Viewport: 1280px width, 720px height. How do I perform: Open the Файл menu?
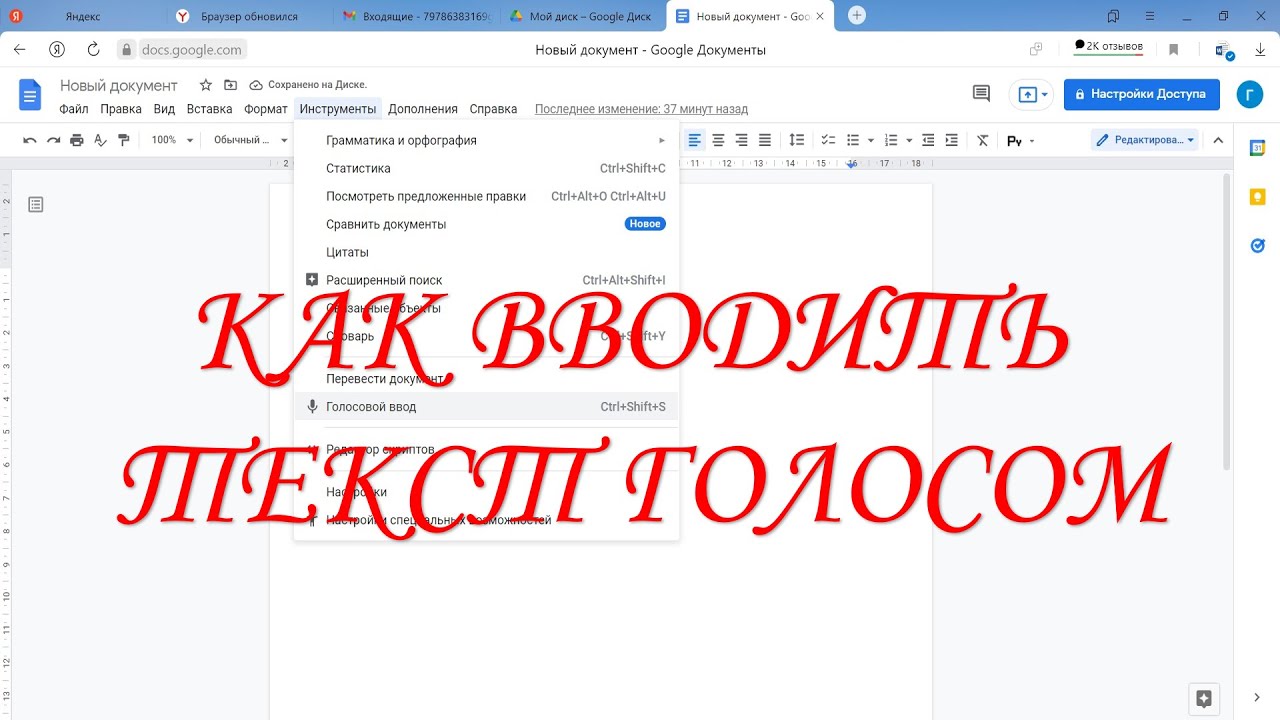(74, 109)
